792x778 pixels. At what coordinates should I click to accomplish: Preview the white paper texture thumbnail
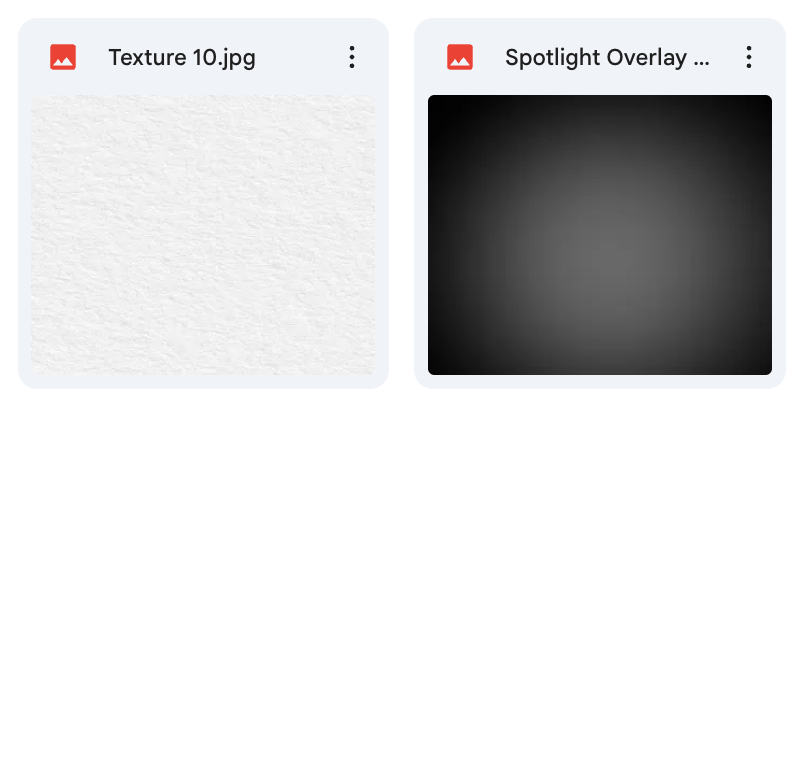pyautogui.click(x=203, y=235)
